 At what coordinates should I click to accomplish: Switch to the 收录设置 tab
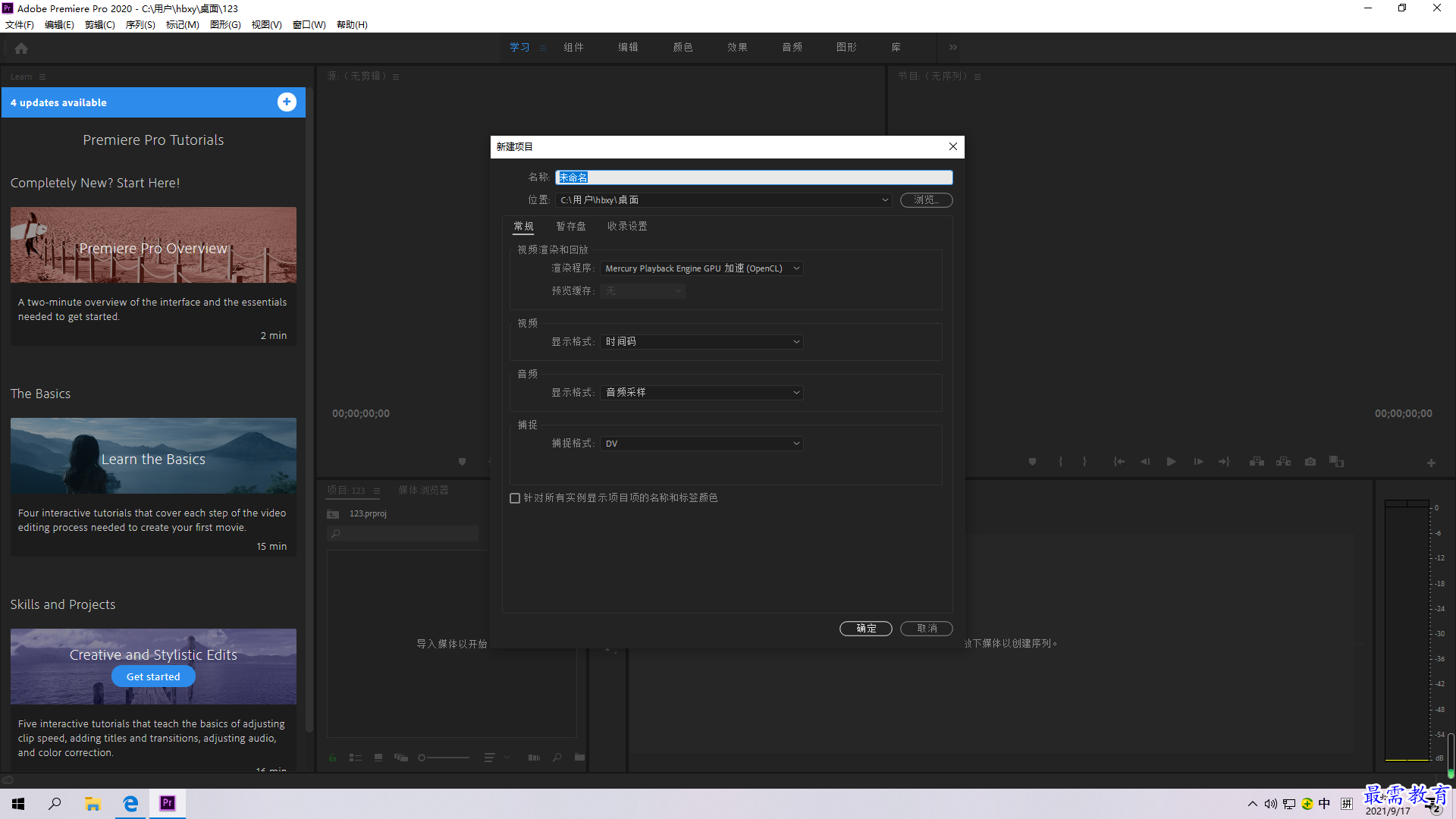pyautogui.click(x=627, y=226)
